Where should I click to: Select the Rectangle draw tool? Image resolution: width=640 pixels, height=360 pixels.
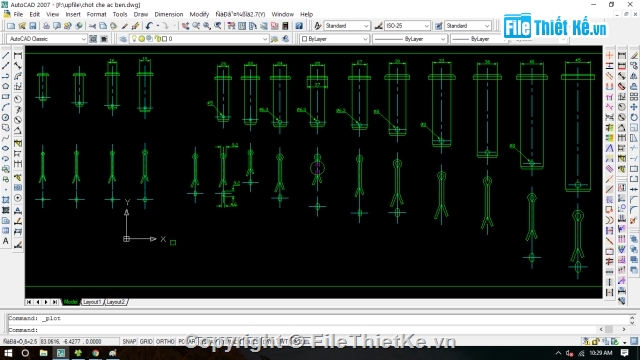(x=6, y=97)
